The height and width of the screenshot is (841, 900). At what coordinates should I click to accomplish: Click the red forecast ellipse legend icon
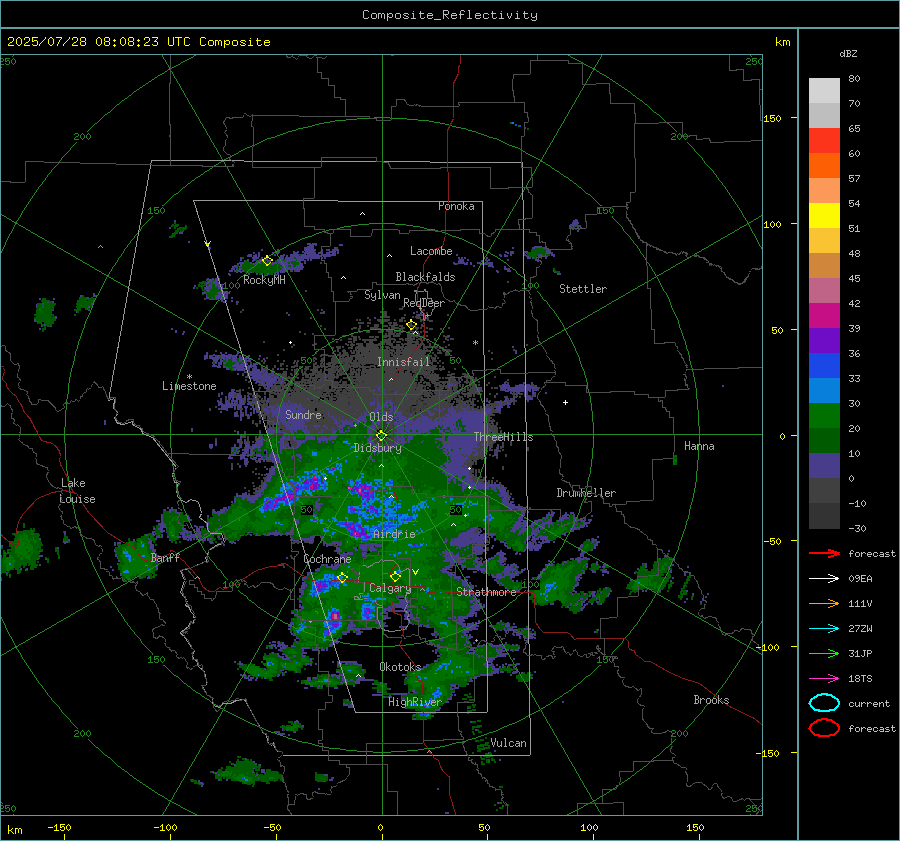tap(824, 728)
